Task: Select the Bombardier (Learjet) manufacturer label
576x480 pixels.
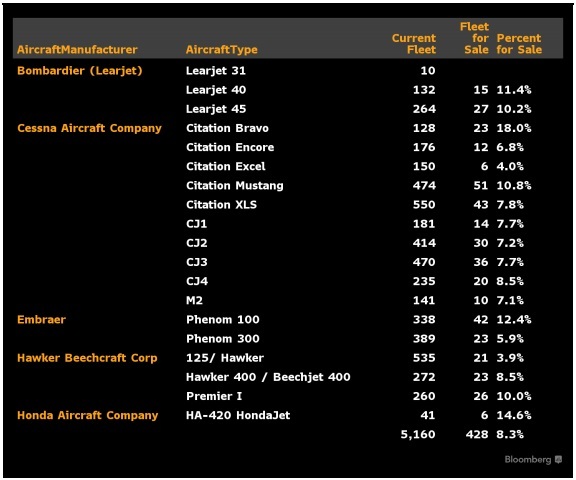Action: point(80,71)
